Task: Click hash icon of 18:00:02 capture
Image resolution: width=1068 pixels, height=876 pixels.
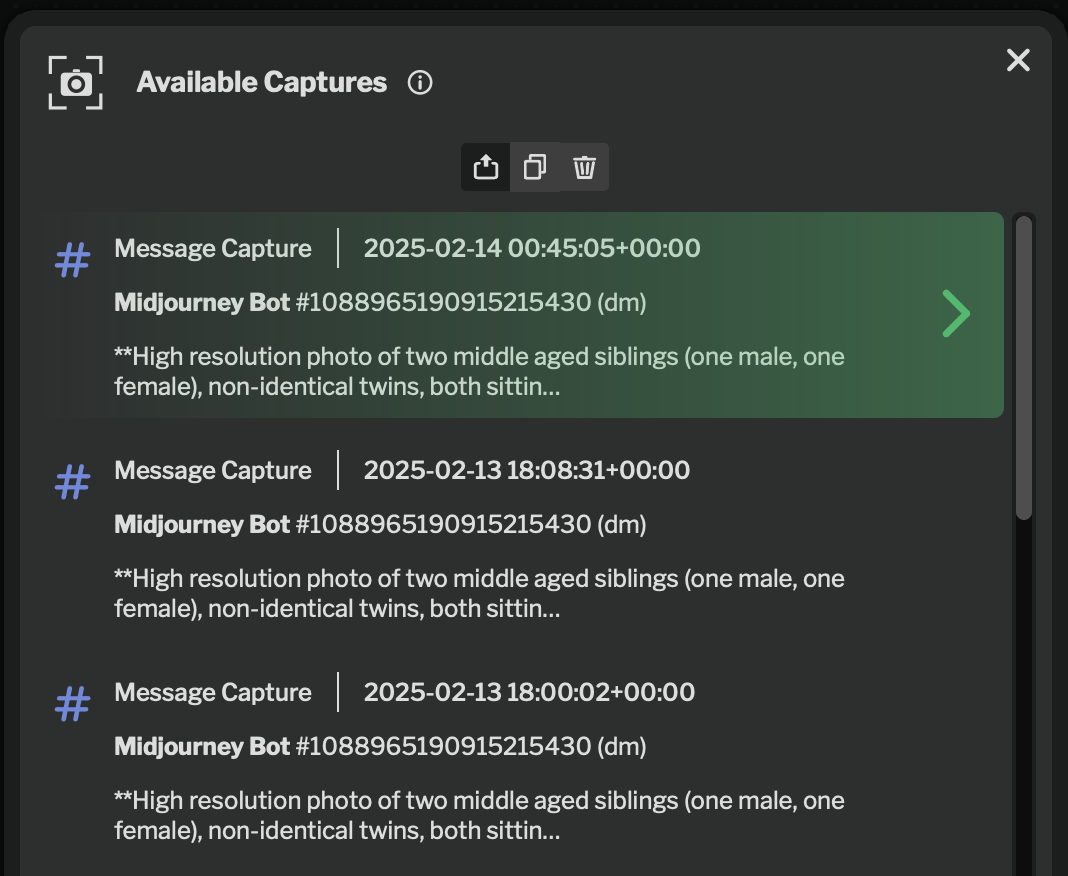Action: 72,704
